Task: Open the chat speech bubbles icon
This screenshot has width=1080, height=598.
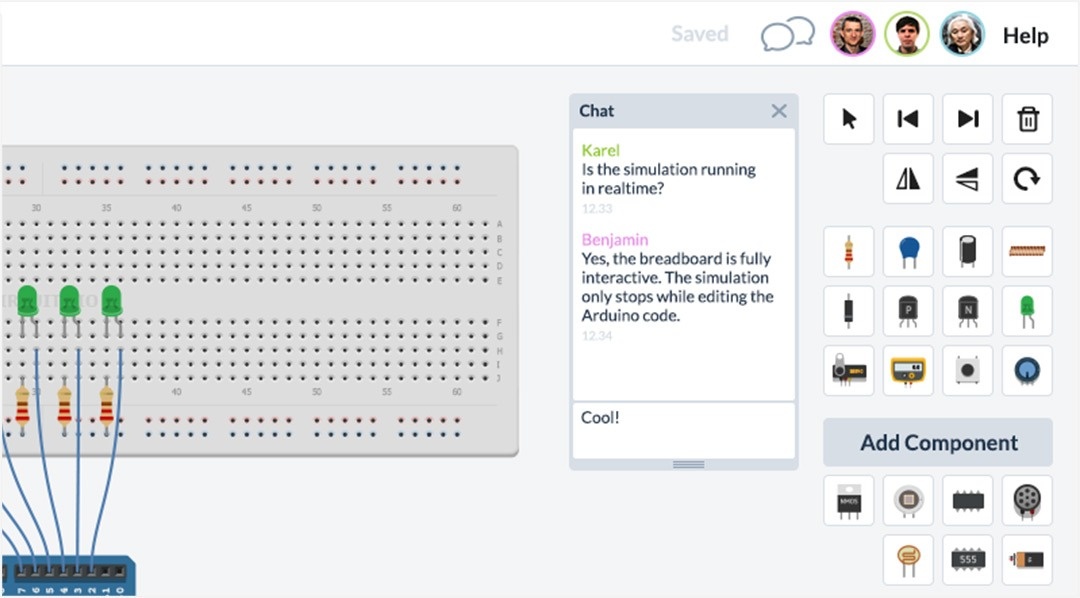Action: [x=787, y=36]
